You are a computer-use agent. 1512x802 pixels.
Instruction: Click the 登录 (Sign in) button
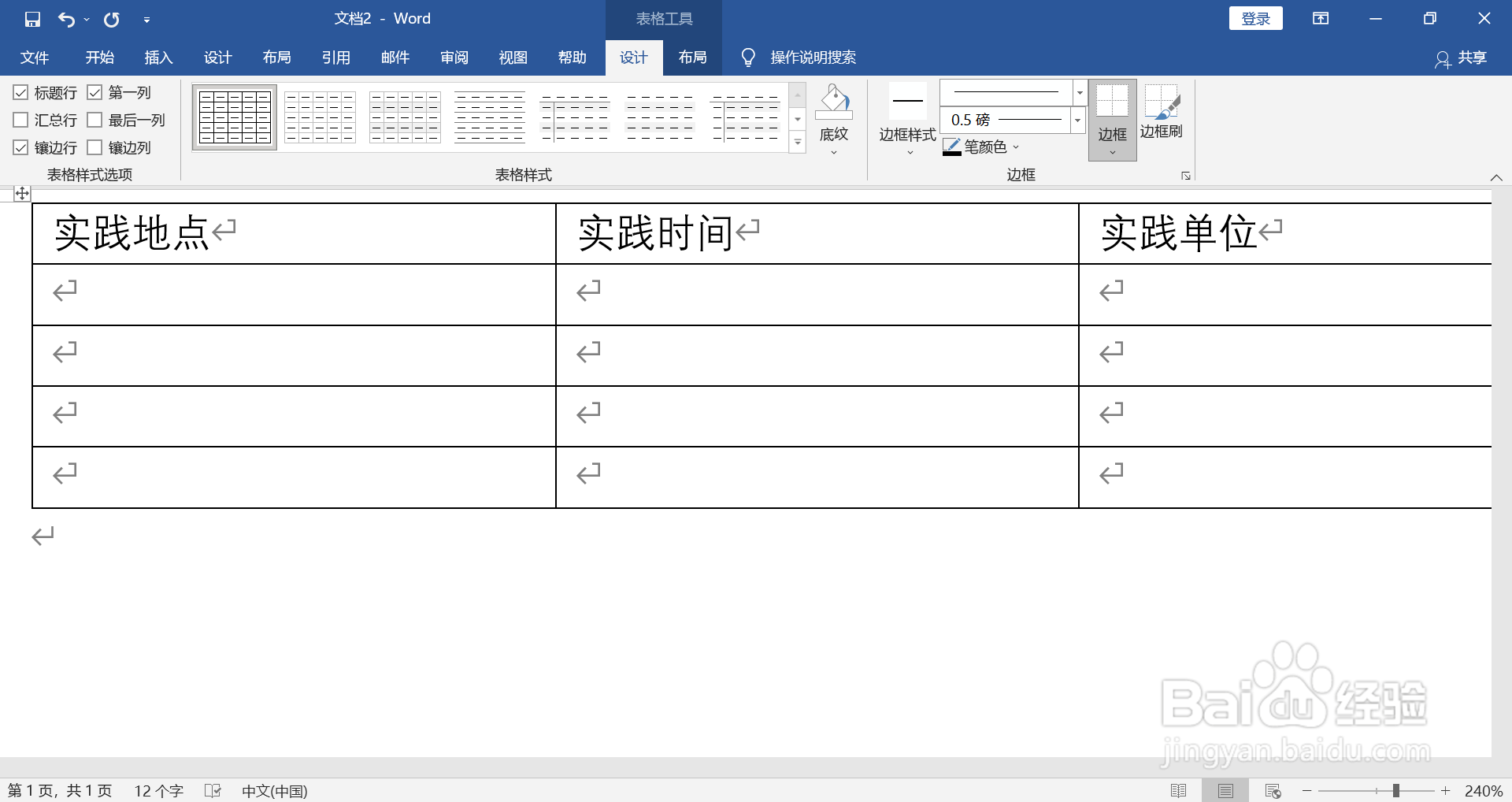[1255, 17]
